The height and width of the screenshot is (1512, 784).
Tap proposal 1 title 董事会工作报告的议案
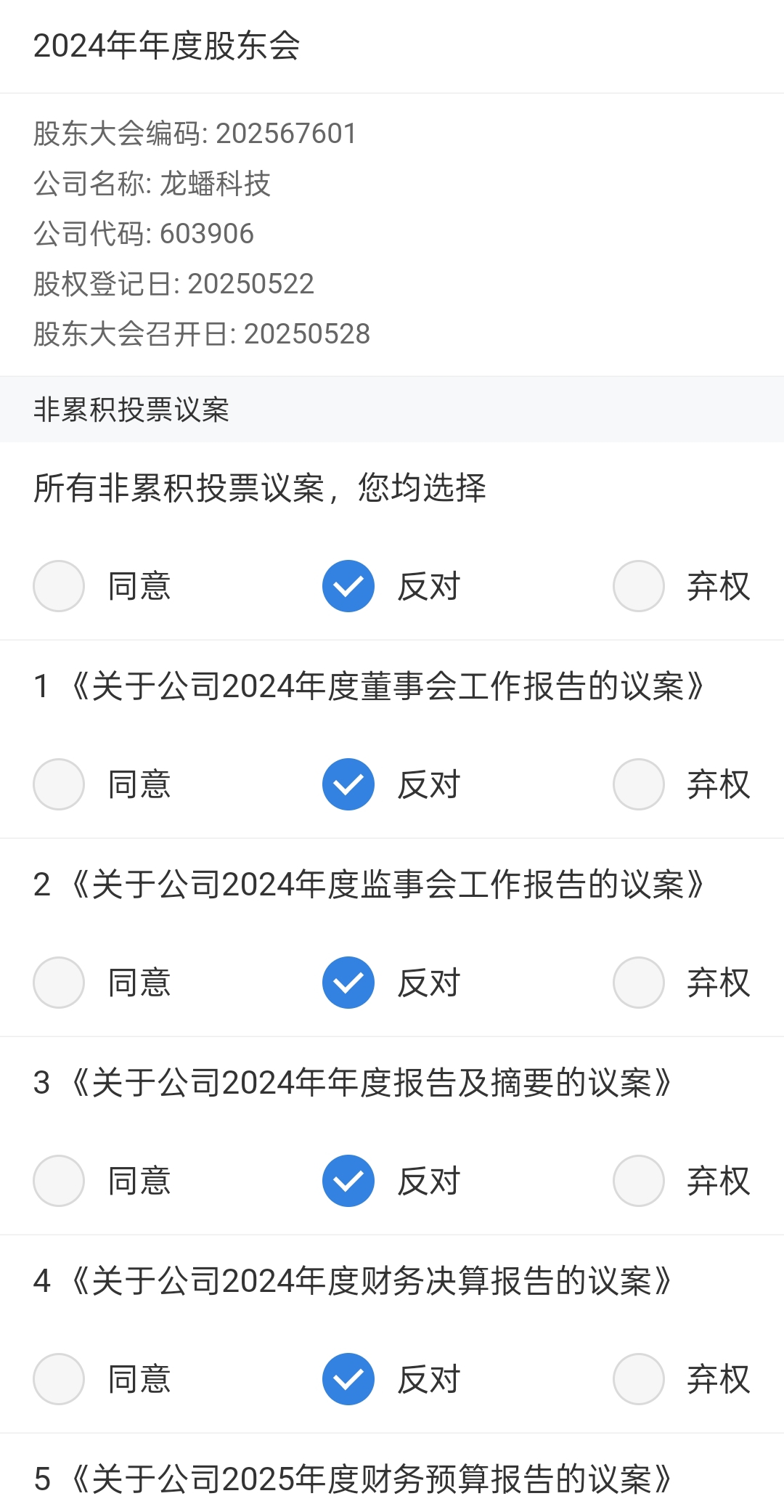[x=369, y=686]
